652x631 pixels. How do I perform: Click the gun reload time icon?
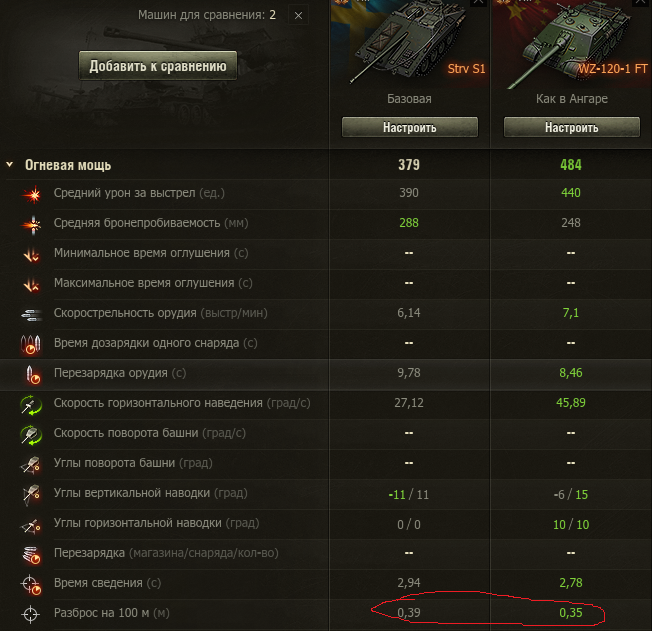(x=30, y=374)
